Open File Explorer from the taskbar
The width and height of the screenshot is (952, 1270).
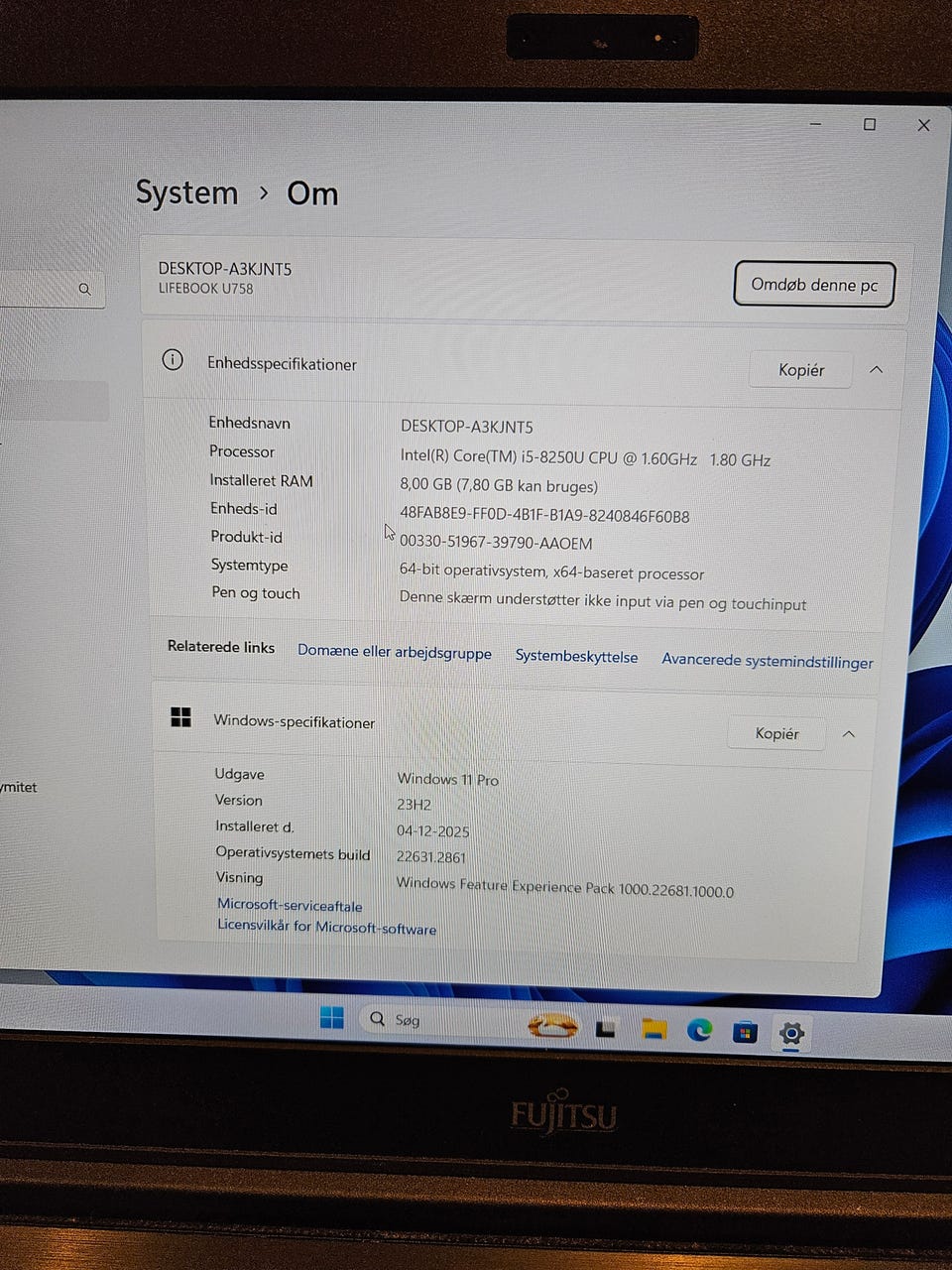click(x=654, y=1029)
